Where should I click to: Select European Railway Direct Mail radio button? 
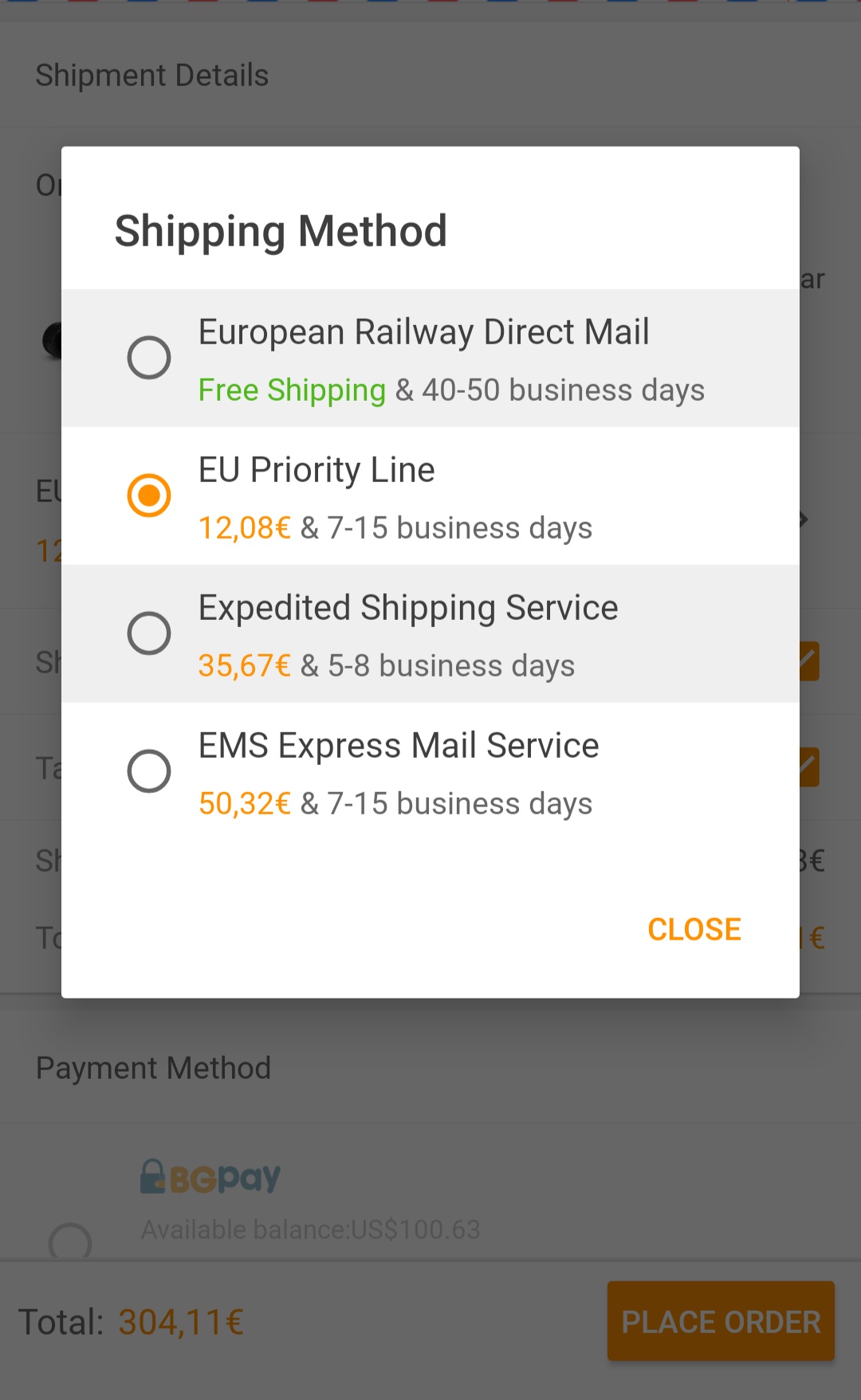[149, 357]
